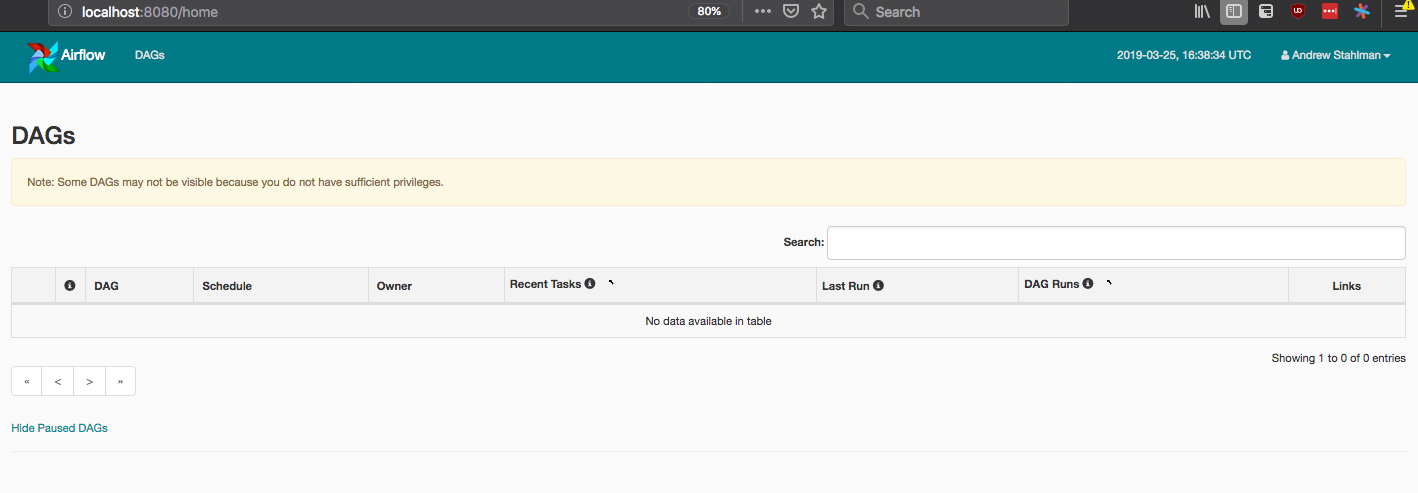Click the insufficient privileges note banner
The height and width of the screenshot is (493, 1418).
tap(708, 182)
